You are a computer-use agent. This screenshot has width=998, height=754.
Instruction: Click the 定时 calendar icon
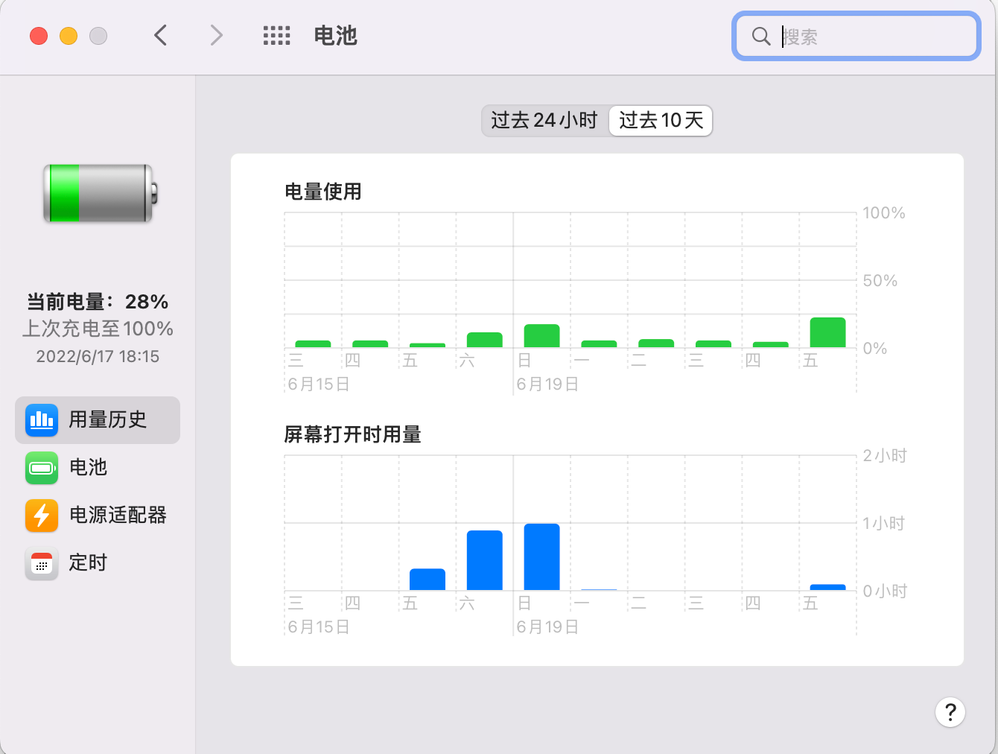[x=41, y=563]
